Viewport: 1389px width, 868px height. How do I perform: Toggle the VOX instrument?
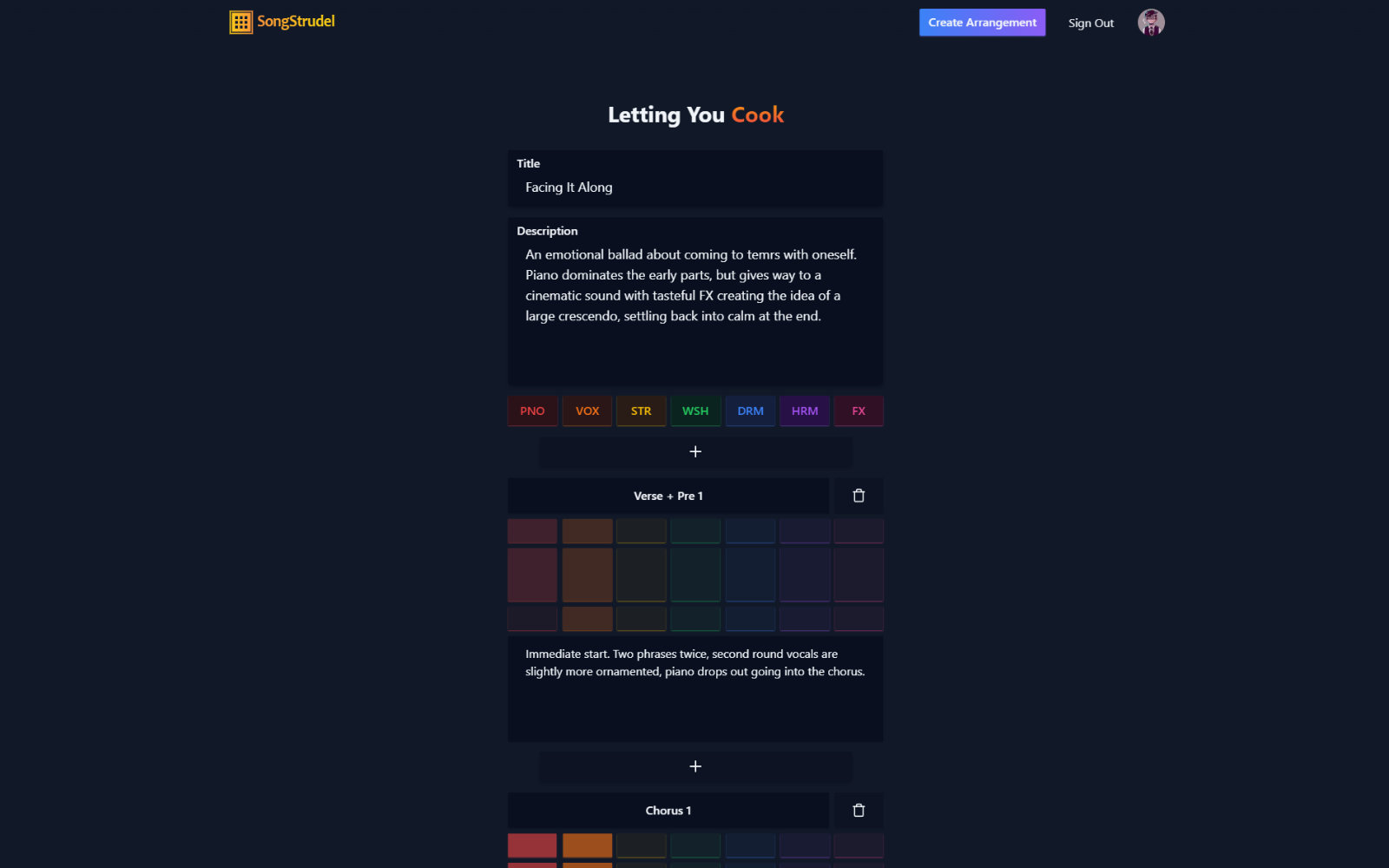point(587,411)
